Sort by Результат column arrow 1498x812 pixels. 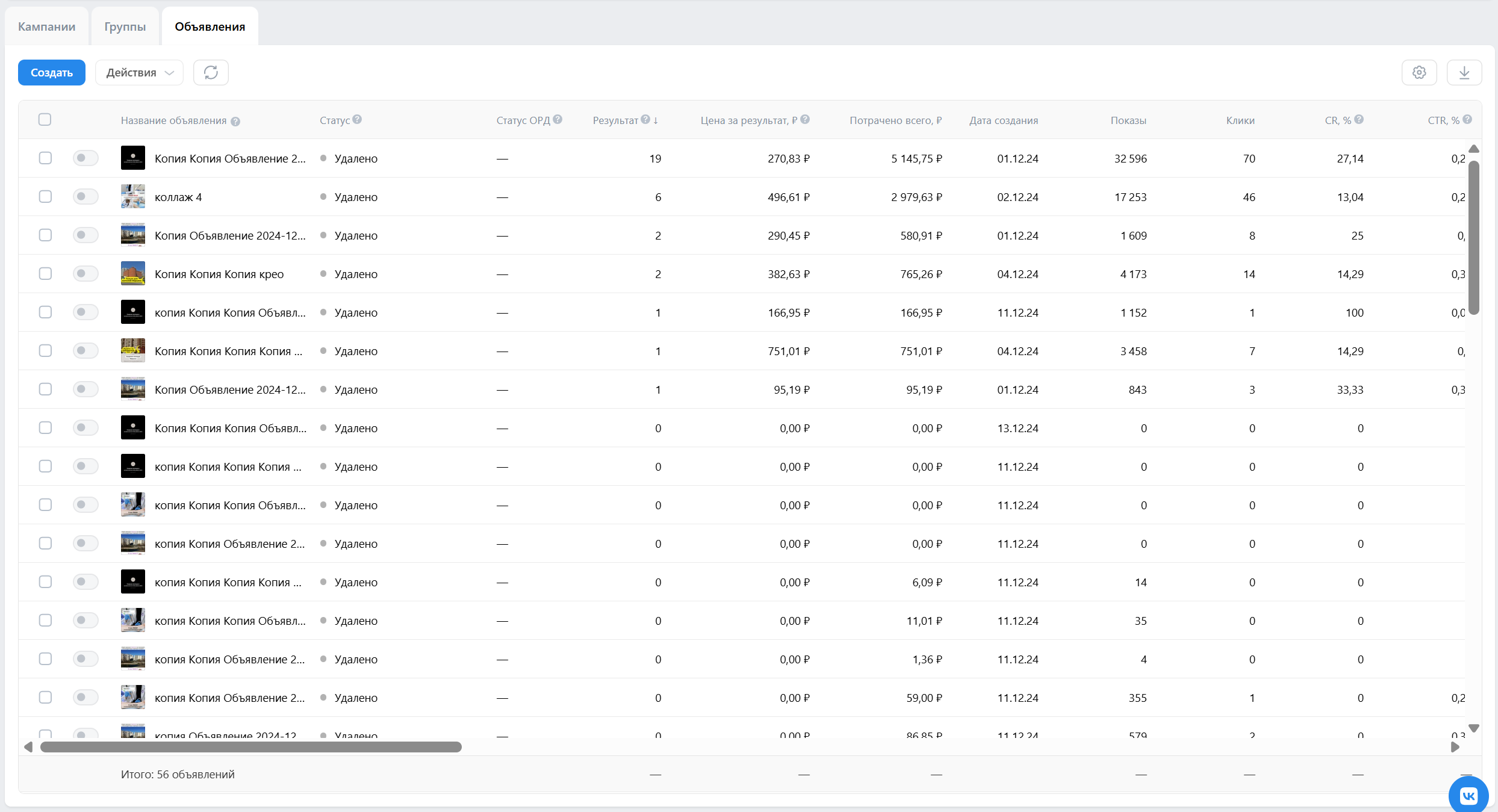656,120
